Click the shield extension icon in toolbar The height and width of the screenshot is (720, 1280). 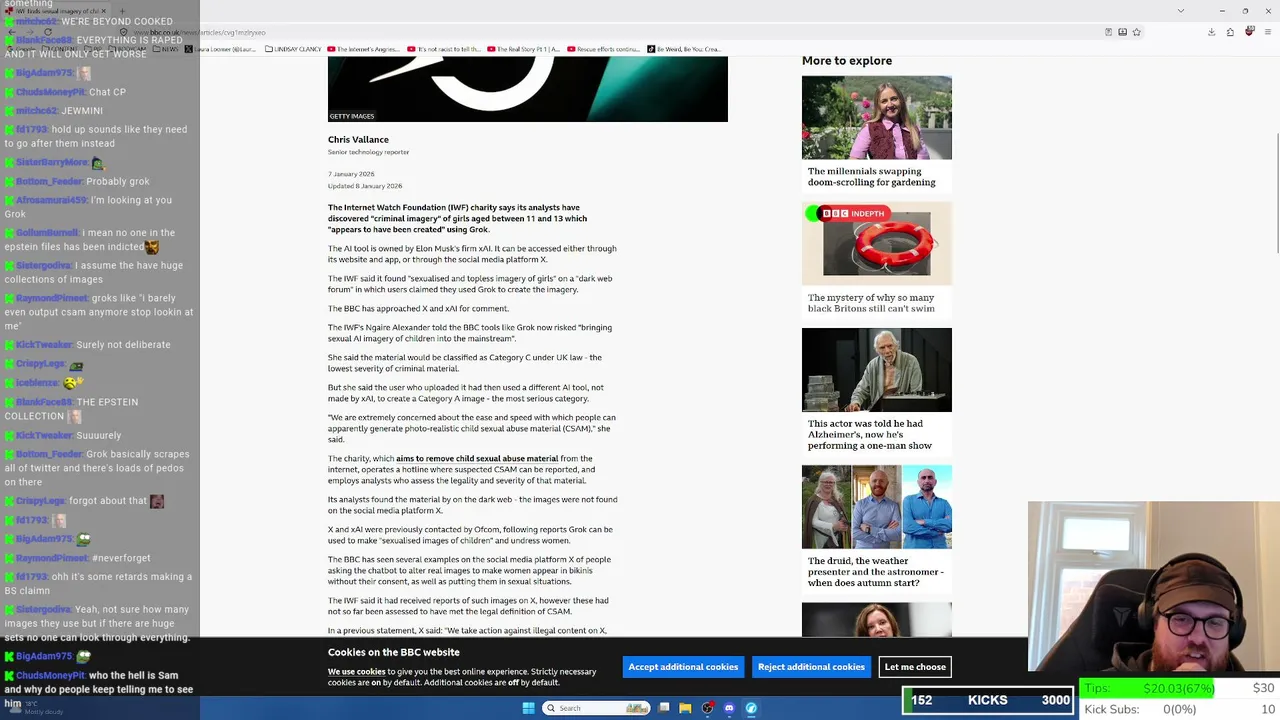pyautogui.click(x=1249, y=32)
